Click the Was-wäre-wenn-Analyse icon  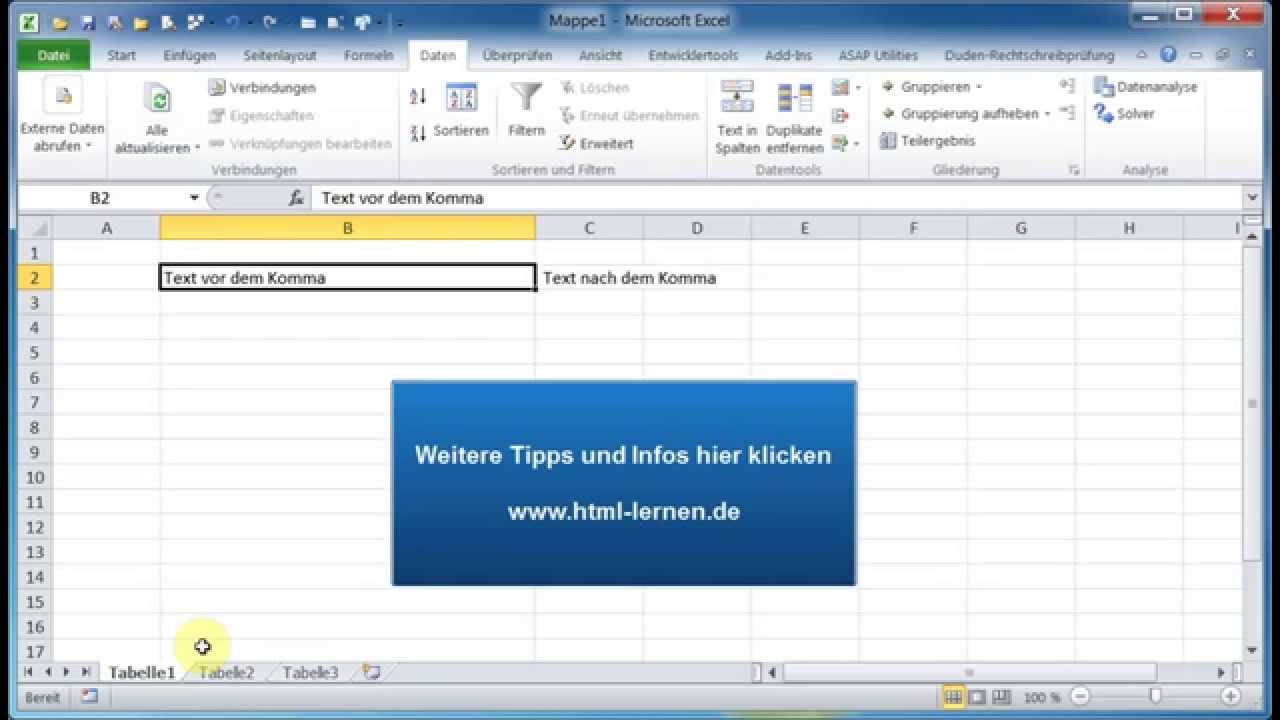coord(839,143)
